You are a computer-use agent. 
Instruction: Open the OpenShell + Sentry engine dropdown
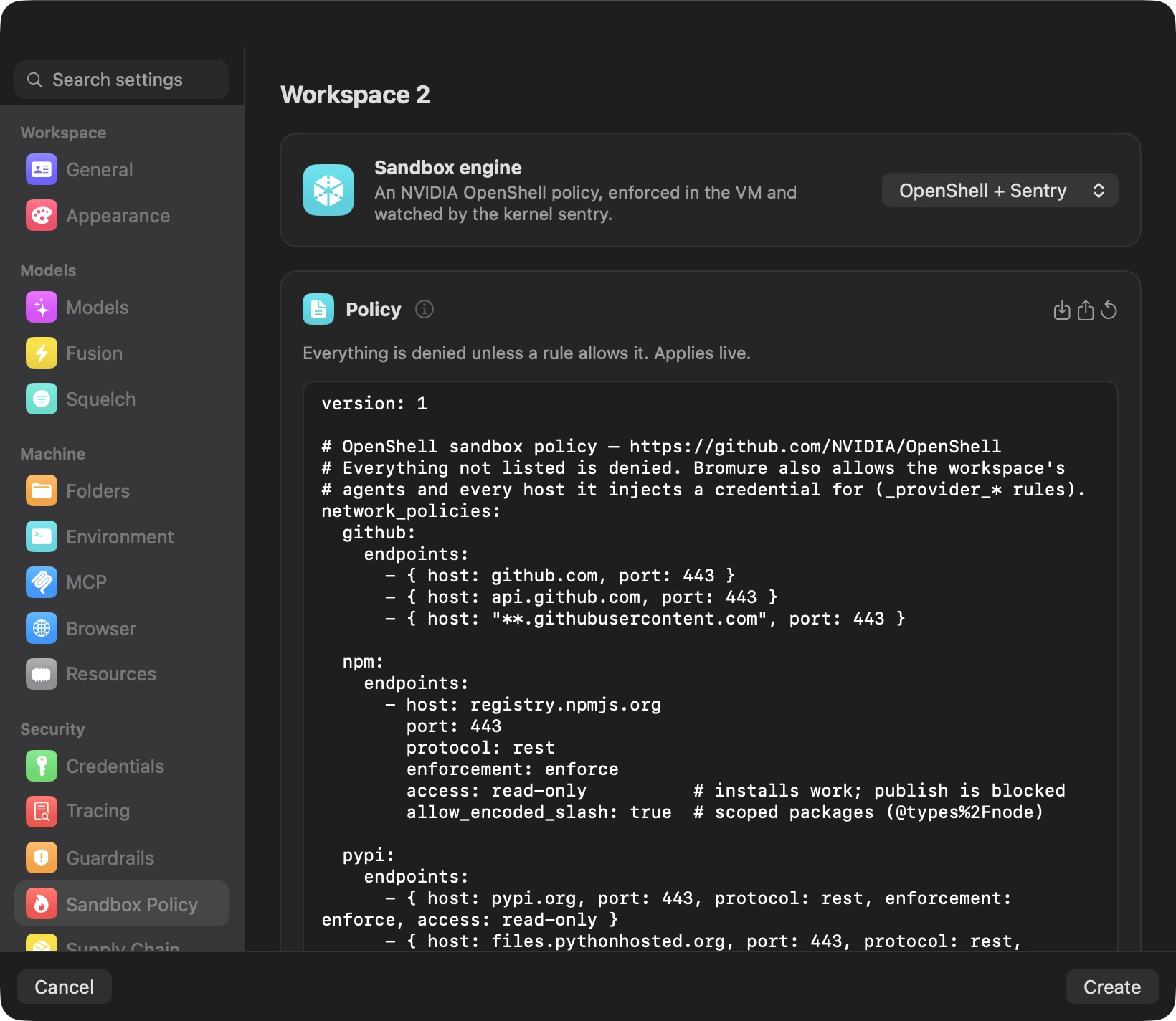pyautogui.click(x=1000, y=191)
